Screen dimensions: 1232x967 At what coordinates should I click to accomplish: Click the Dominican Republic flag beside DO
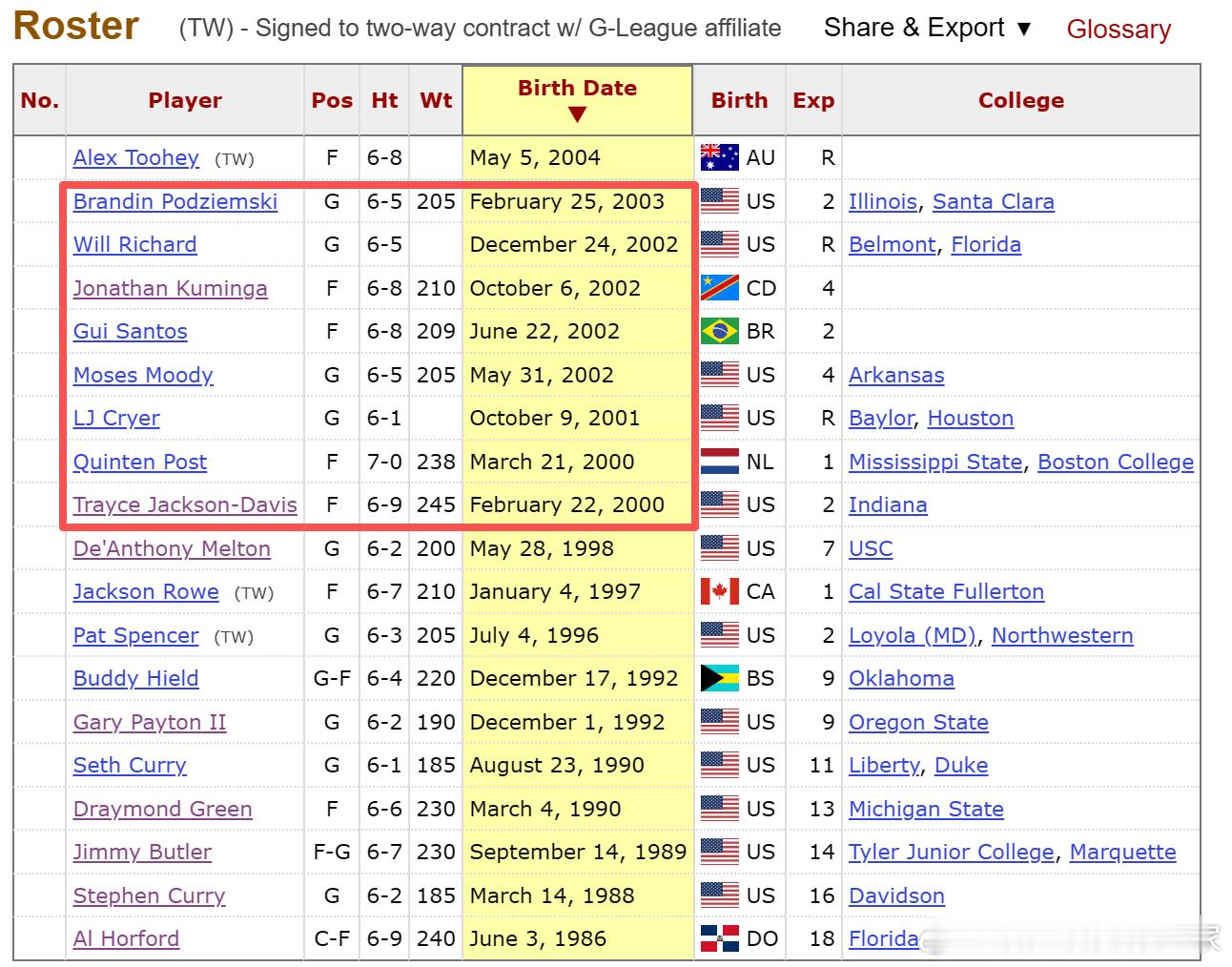pyautogui.click(x=719, y=938)
